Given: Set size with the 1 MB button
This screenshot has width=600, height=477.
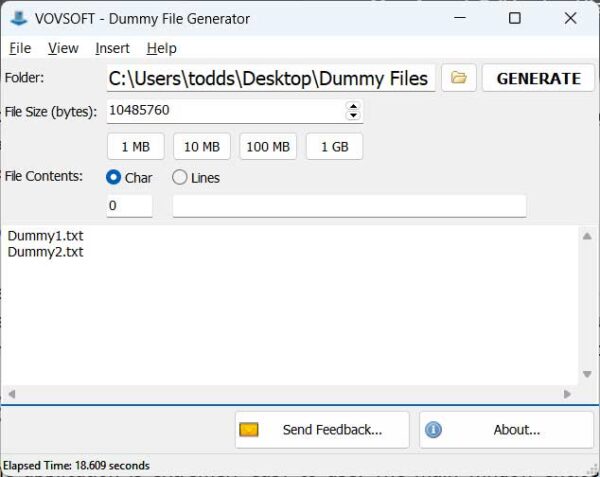Looking at the screenshot, I should (135, 146).
